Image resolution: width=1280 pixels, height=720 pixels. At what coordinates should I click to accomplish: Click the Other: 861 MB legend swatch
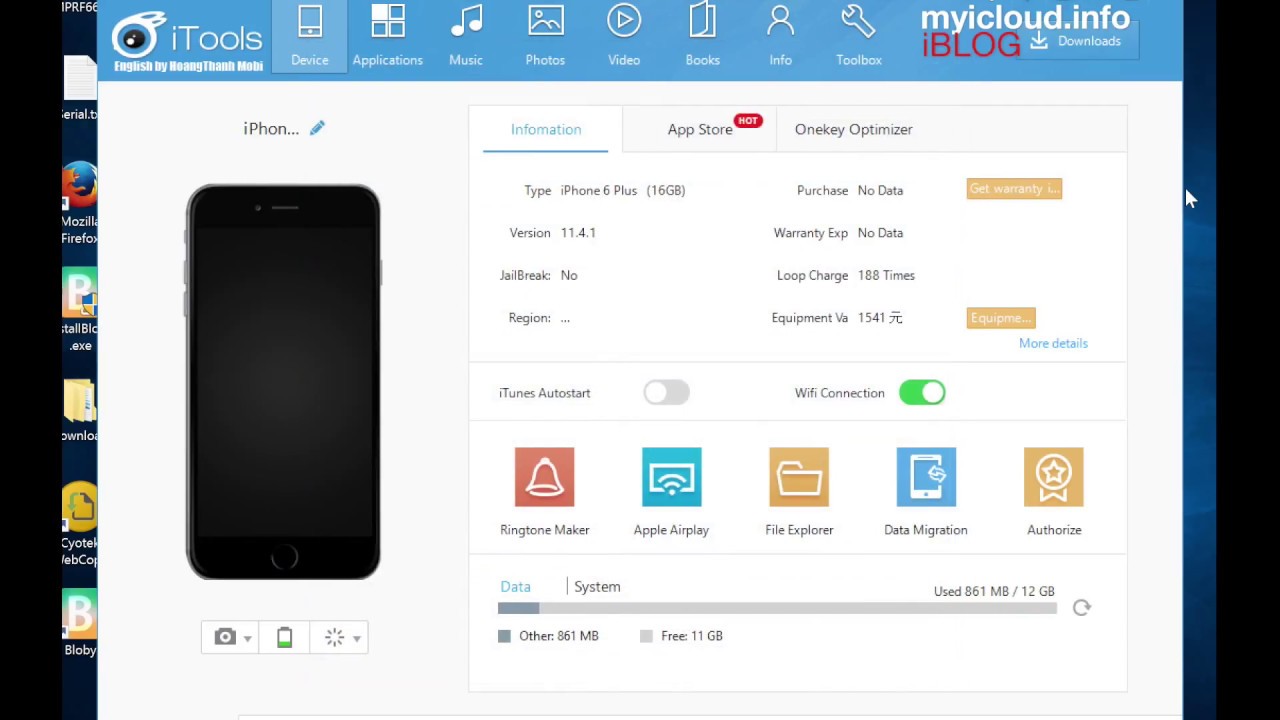504,636
